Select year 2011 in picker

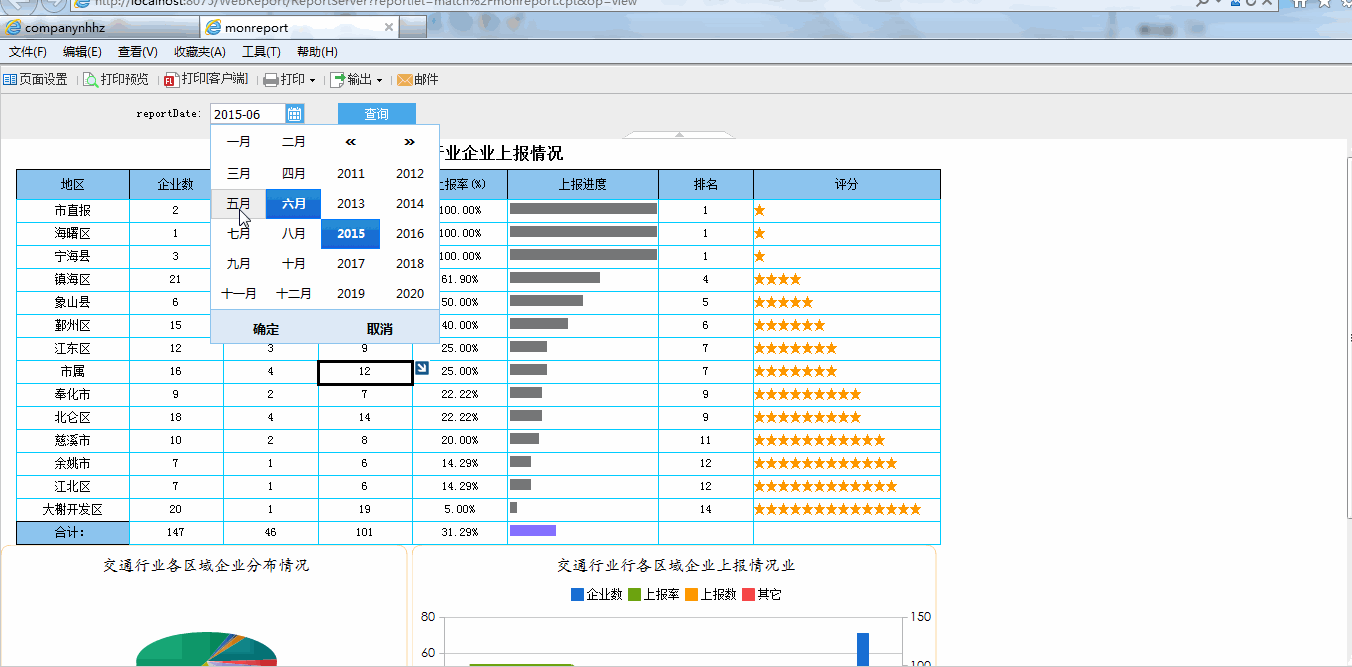pyautogui.click(x=350, y=173)
